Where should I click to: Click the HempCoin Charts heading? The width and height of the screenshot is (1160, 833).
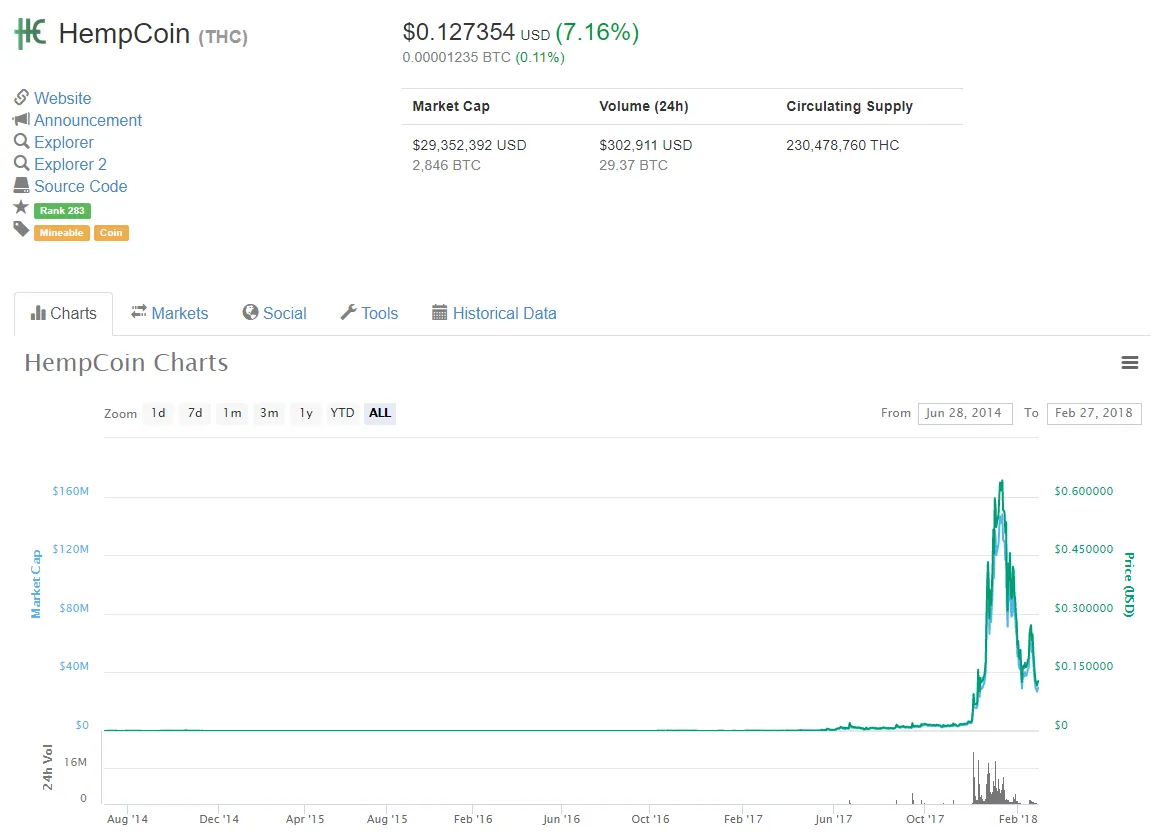coord(127,362)
